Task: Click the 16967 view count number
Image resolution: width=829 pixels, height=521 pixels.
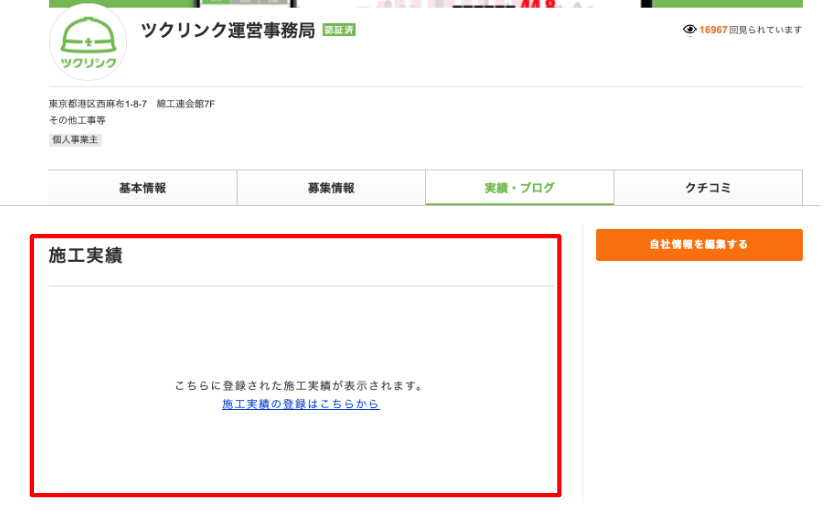Action: click(713, 30)
